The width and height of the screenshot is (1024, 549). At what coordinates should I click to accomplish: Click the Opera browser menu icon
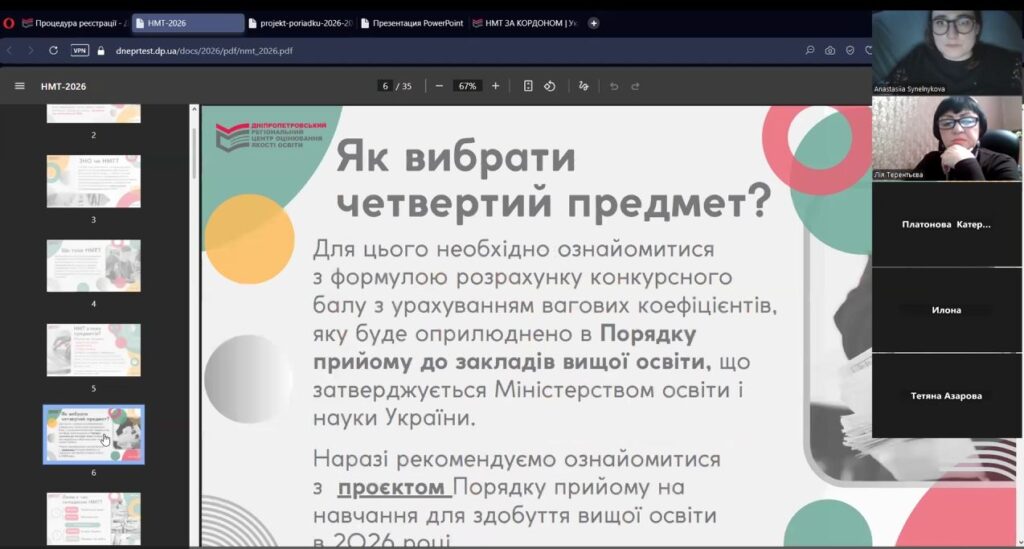9,23
